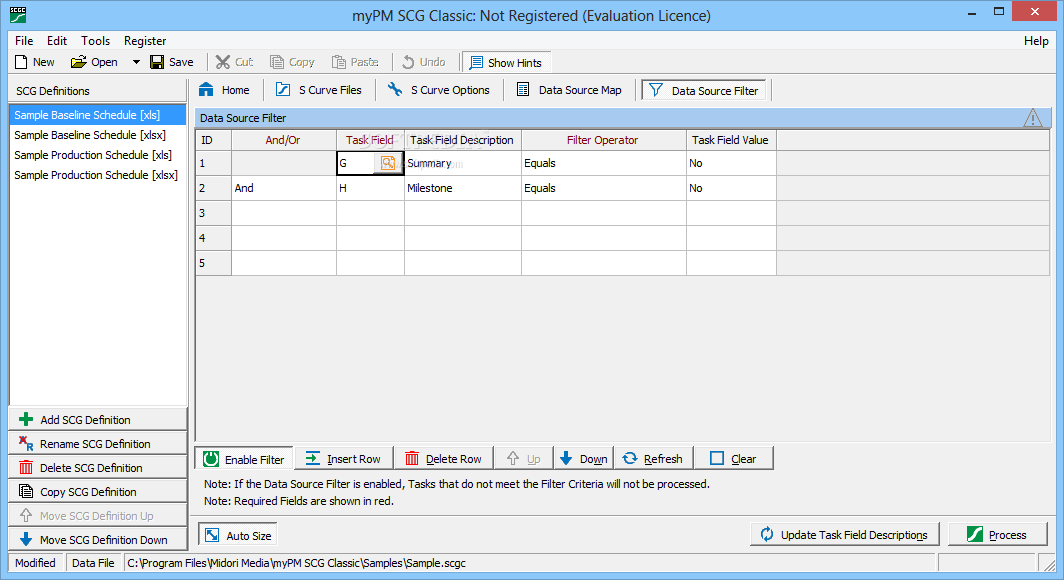Open the Register menu

145,41
